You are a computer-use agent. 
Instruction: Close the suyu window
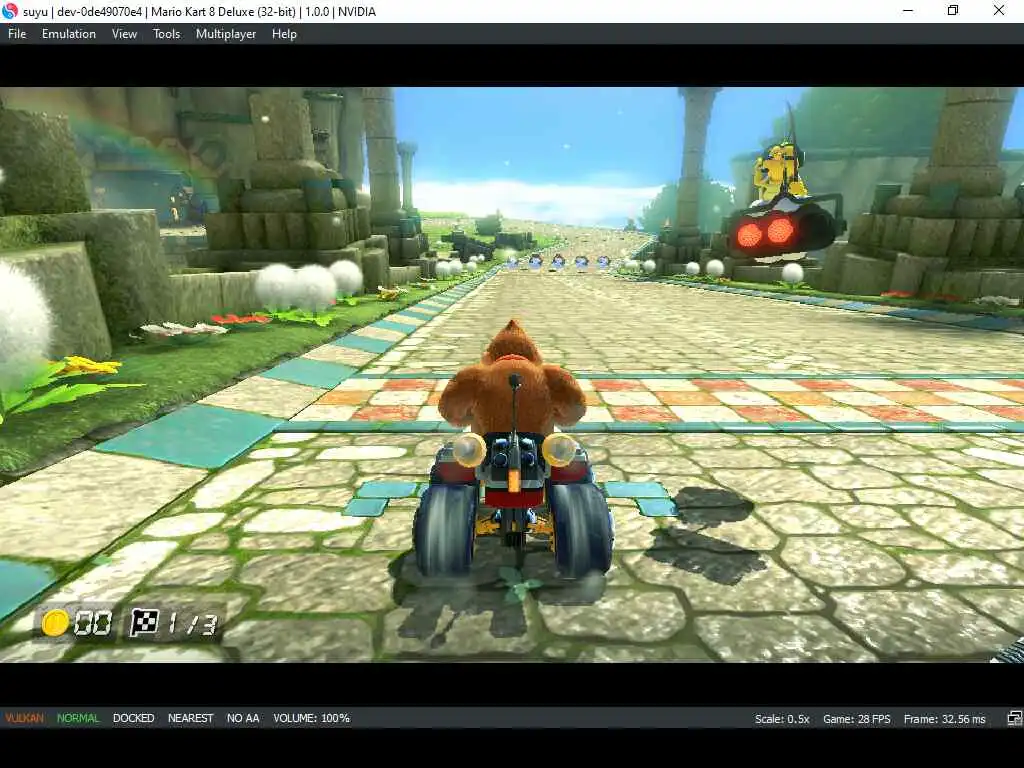click(x=999, y=11)
